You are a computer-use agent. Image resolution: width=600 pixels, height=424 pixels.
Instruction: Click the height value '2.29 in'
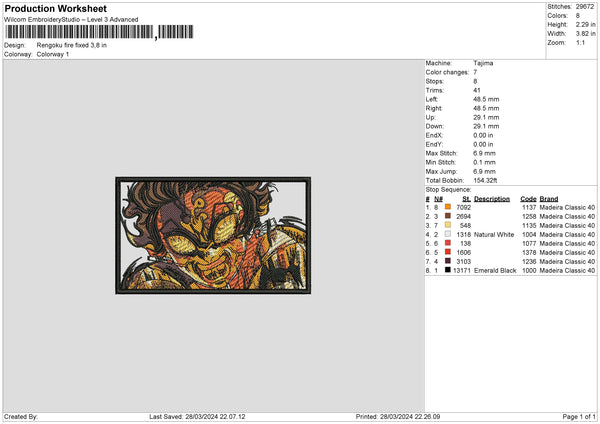[585, 24]
